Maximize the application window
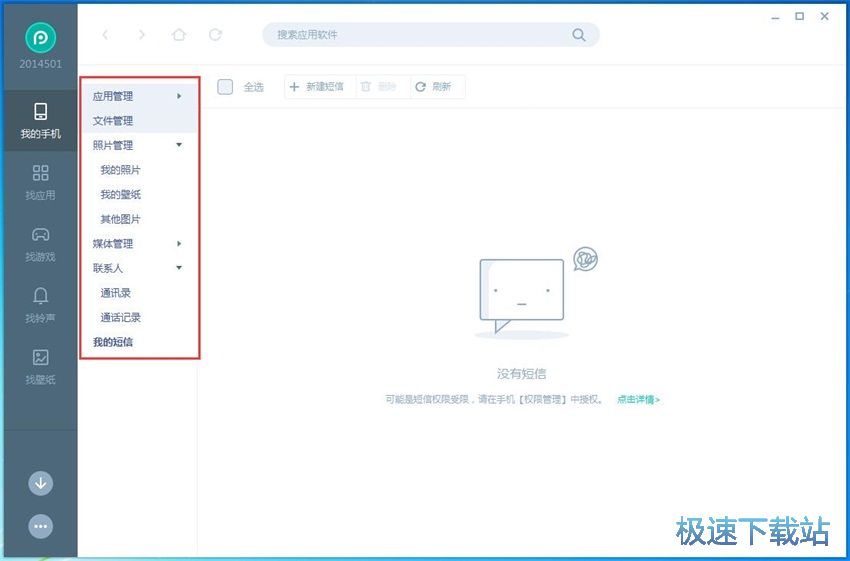The image size is (850, 561). pos(800,16)
